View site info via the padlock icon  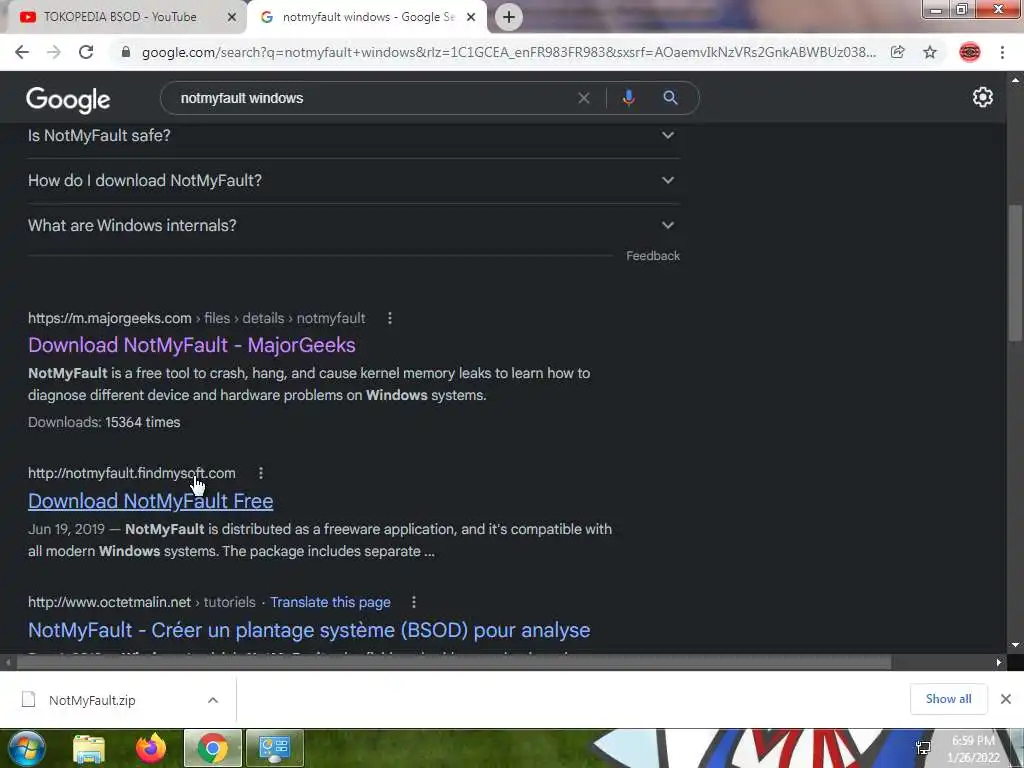click(x=126, y=52)
